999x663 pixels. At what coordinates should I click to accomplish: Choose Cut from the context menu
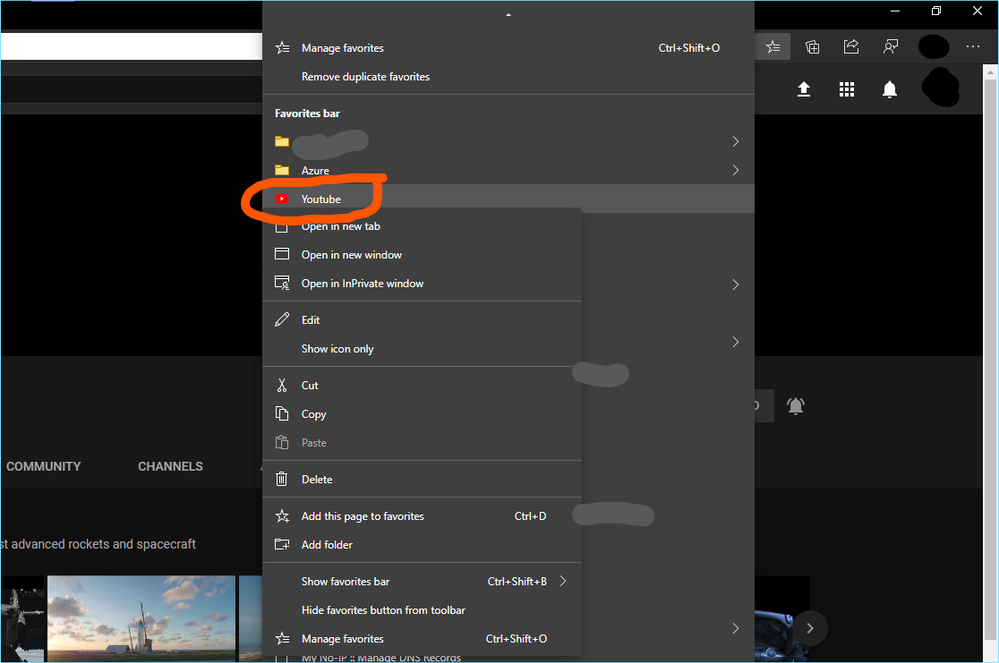tap(422, 385)
